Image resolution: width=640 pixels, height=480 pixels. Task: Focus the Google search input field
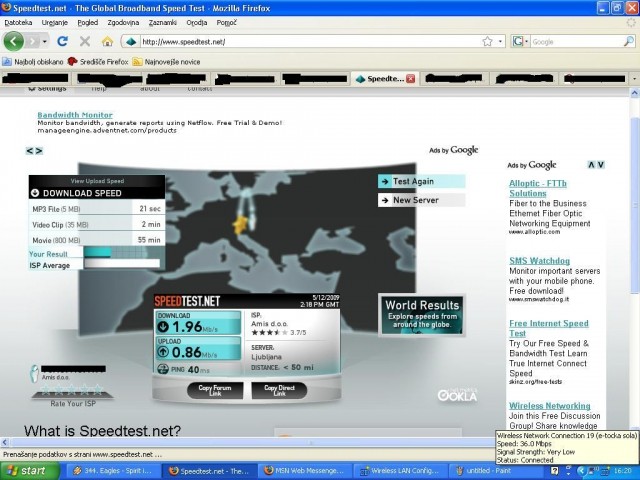(576, 42)
